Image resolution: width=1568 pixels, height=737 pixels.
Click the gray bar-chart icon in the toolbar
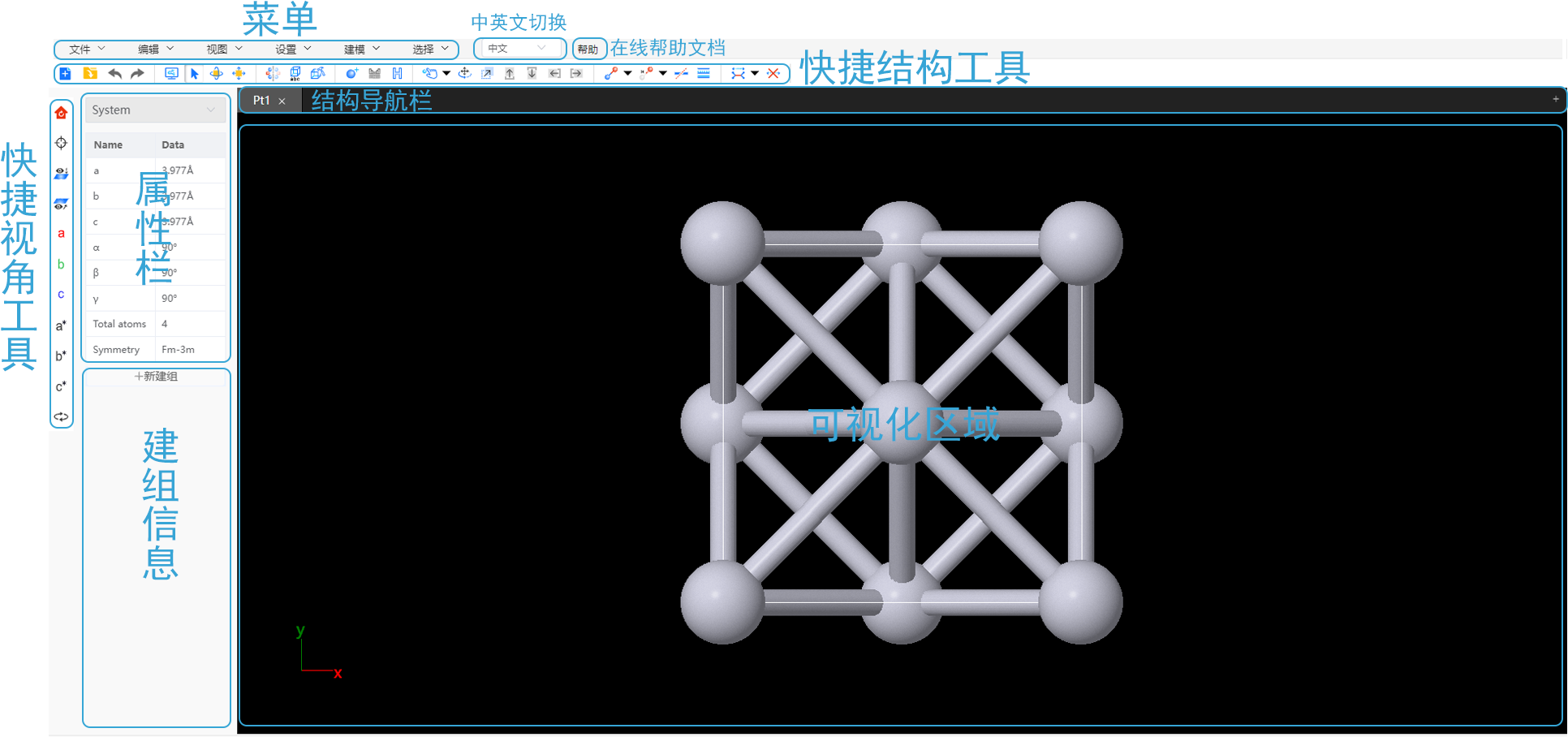click(x=375, y=74)
